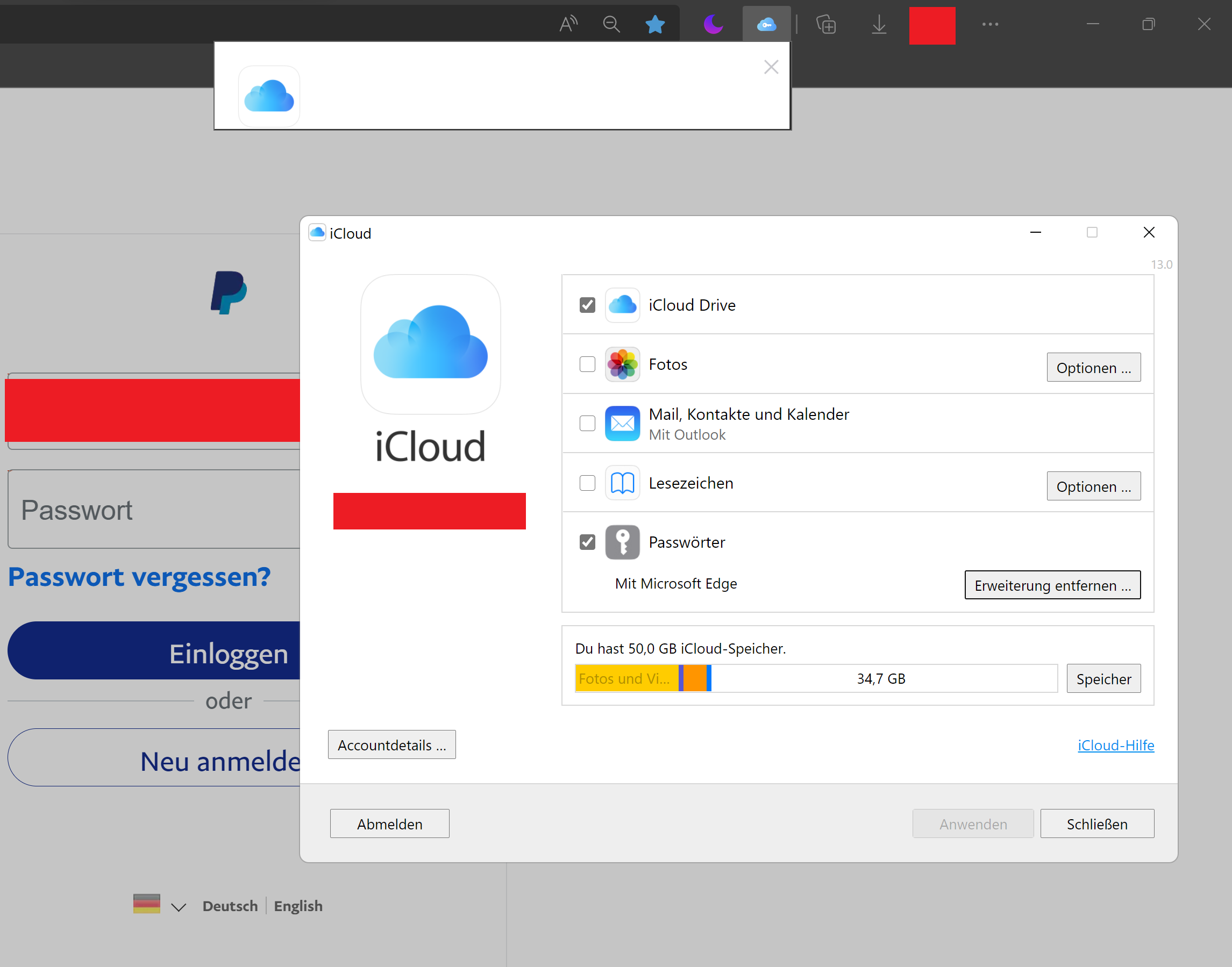
Task: Open the Downloads arrow icon
Action: click(879, 24)
